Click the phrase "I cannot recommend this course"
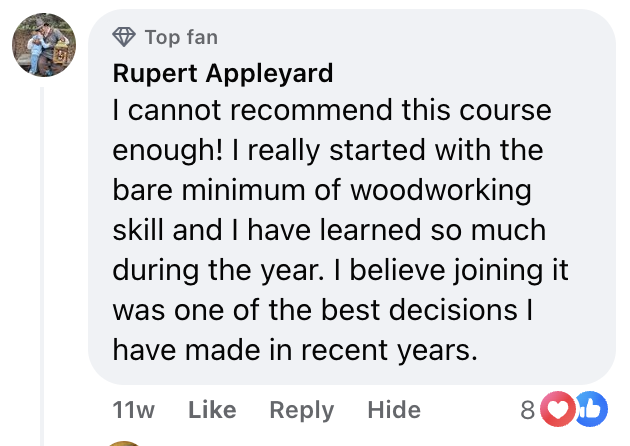Screen dimensions: 630x446 point(295,109)
